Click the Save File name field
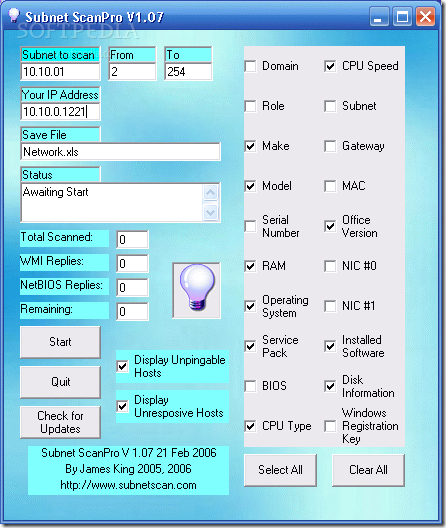Screen dimensions: 446x528 121,152
